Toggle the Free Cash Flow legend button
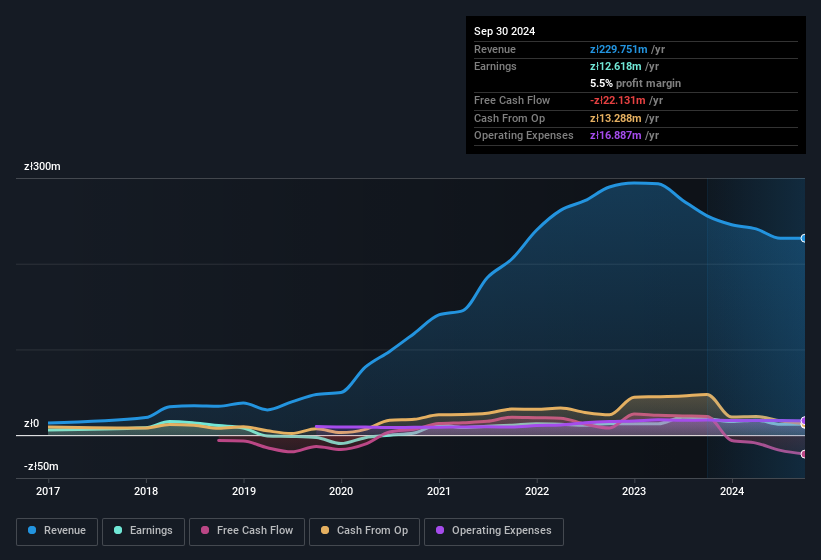Image resolution: width=821 pixels, height=560 pixels. pos(247,531)
